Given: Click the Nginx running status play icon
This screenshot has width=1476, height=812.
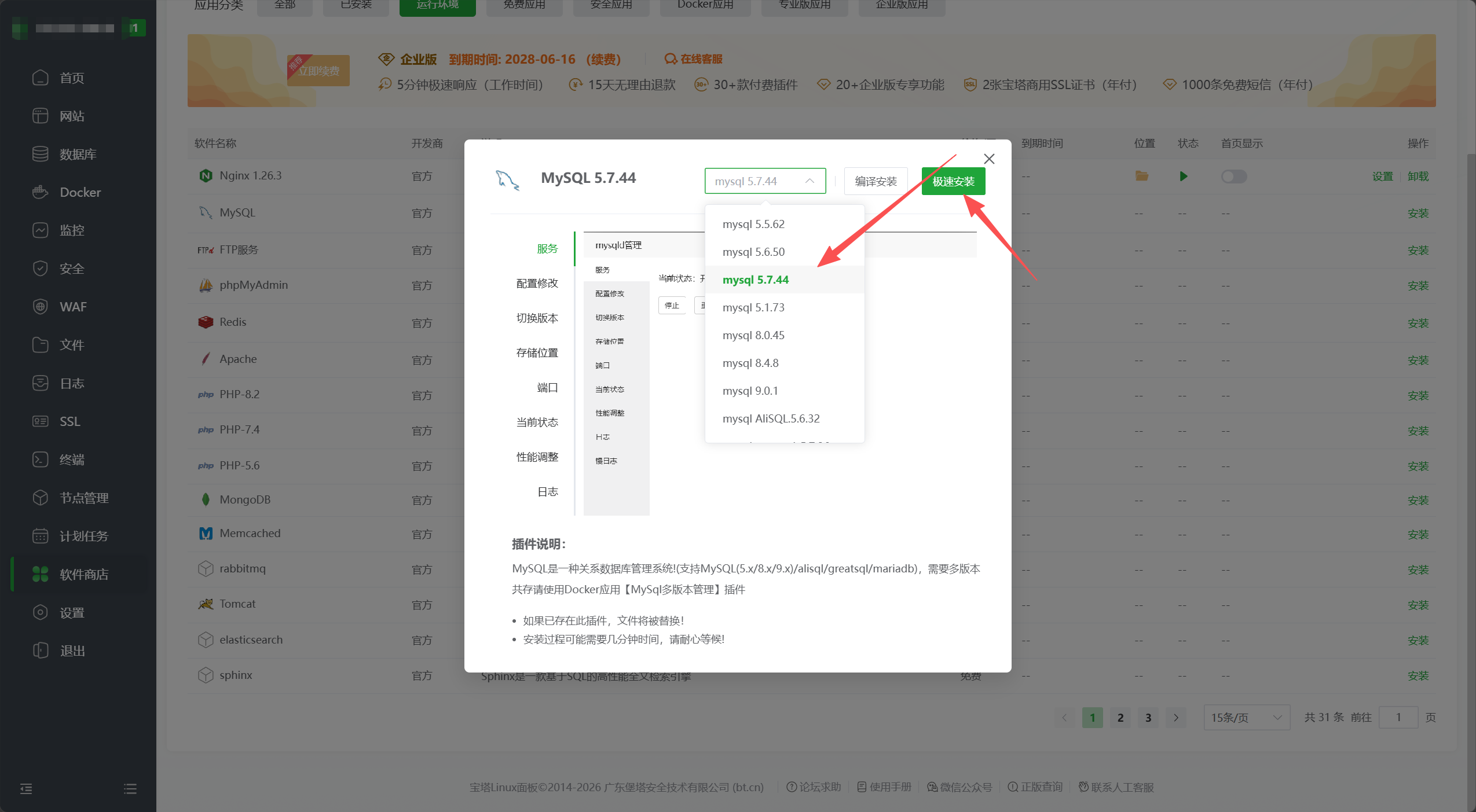Looking at the screenshot, I should (x=1183, y=176).
